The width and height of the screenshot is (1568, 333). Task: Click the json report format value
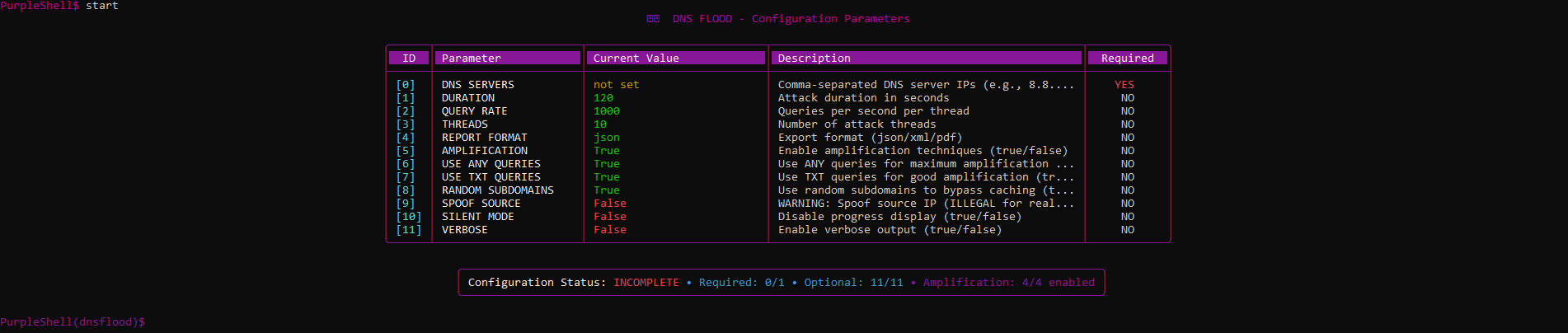[x=607, y=138]
